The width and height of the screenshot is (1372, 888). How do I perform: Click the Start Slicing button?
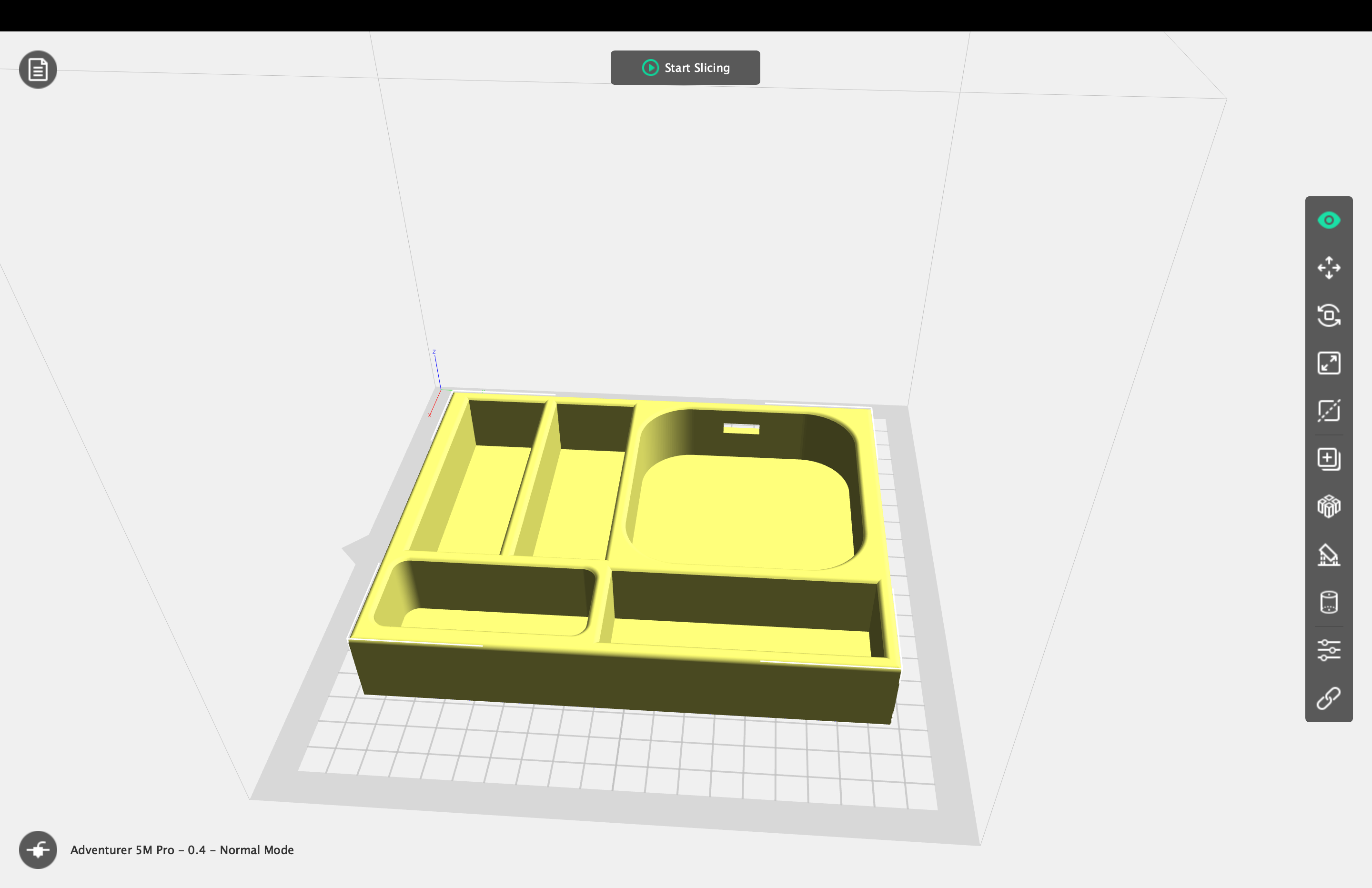tap(685, 68)
